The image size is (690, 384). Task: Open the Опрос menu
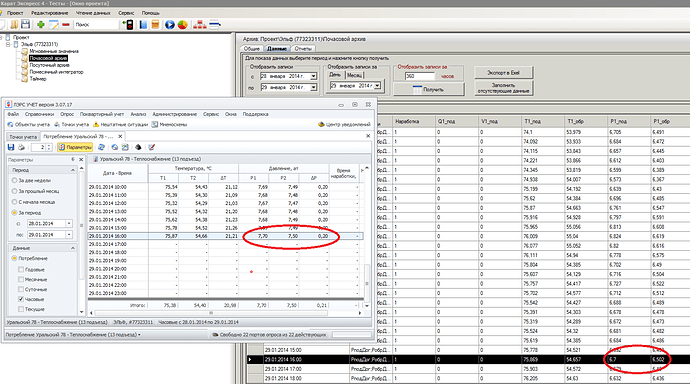pos(67,114)
